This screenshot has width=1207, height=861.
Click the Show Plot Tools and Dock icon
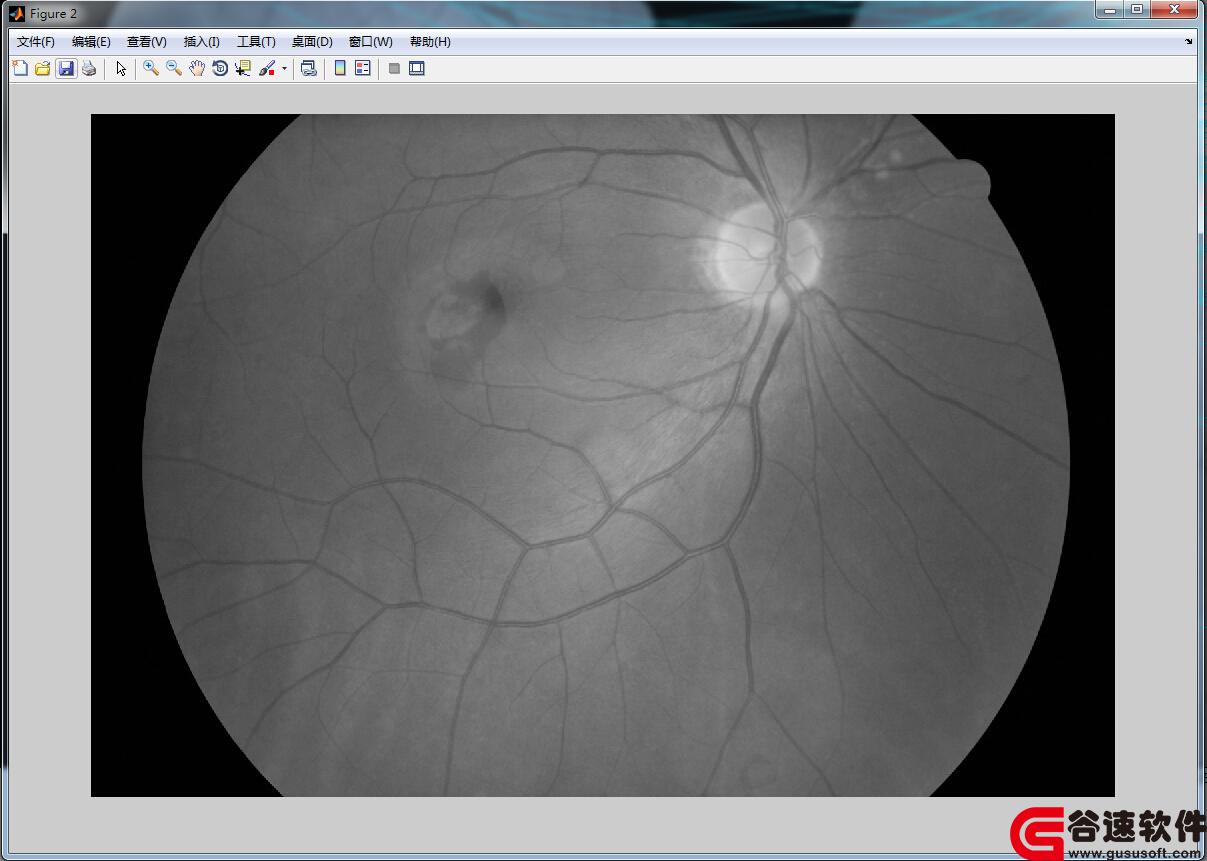[417, 68]
